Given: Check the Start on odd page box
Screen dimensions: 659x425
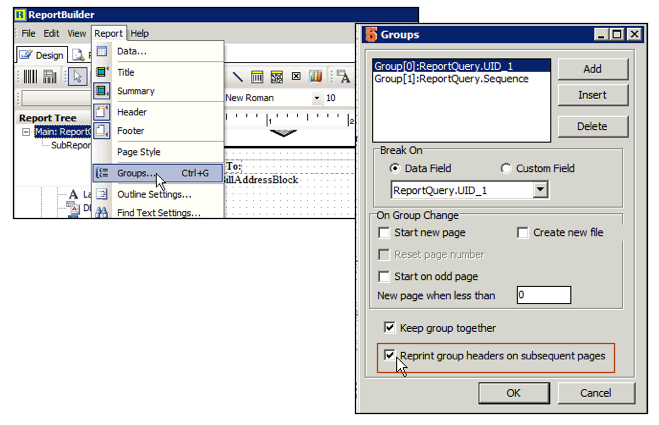Looking at the screenshot, I should point(384,276).
